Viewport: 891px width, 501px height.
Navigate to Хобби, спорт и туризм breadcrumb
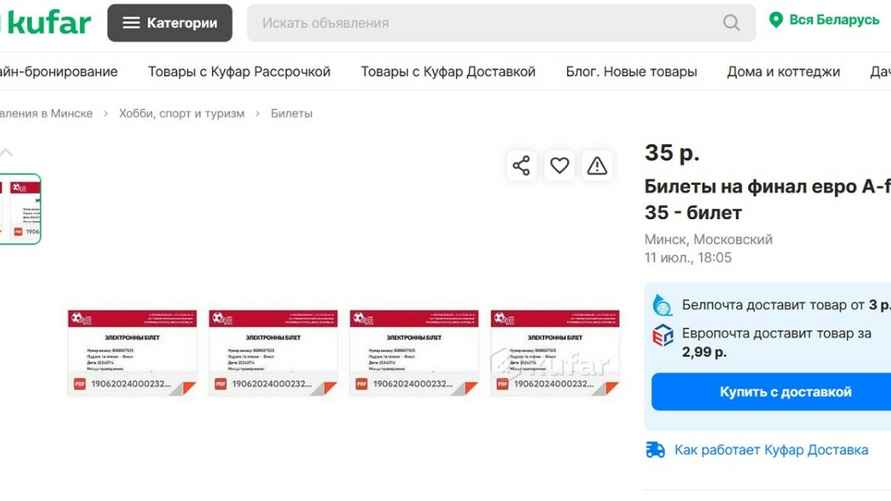[181, 114]
